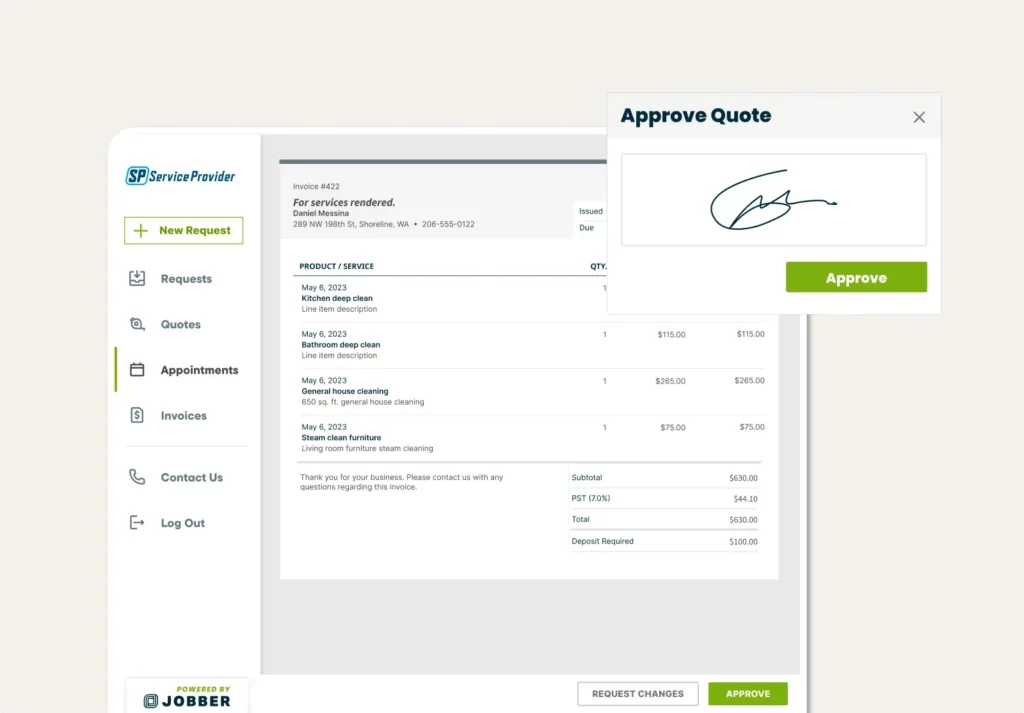
Task: Click the PST (7.0%) row label
Action: (x=590, y=498)
